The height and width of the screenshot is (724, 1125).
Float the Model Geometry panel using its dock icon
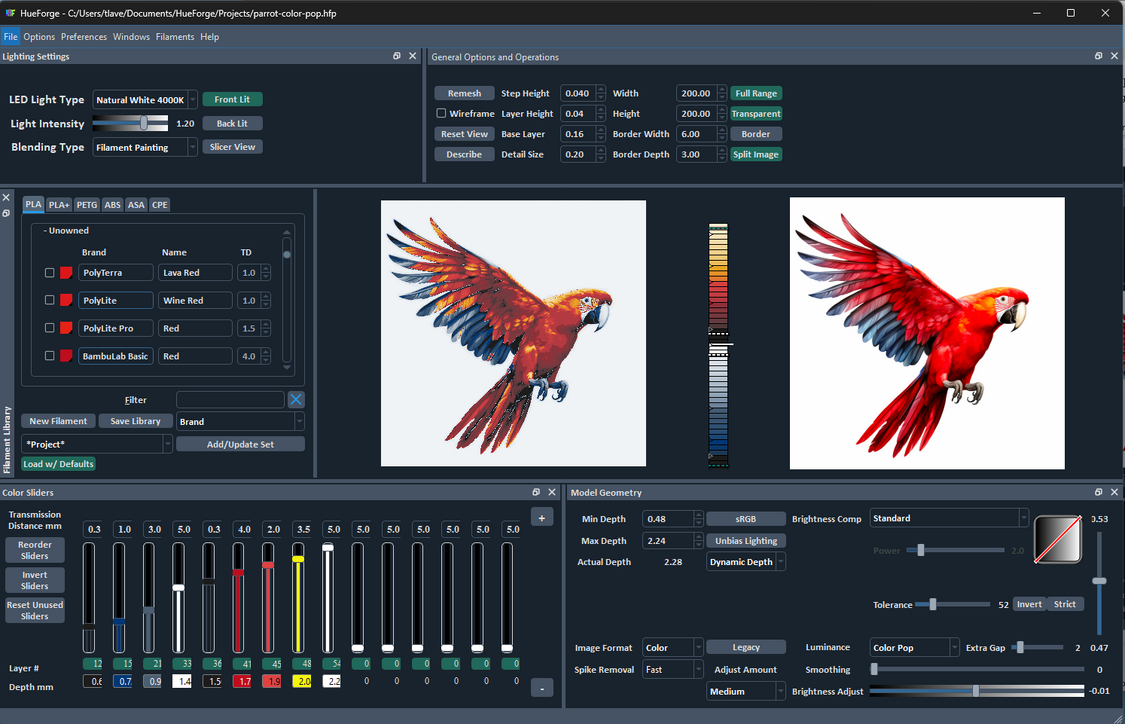(x=1098, y=492)
